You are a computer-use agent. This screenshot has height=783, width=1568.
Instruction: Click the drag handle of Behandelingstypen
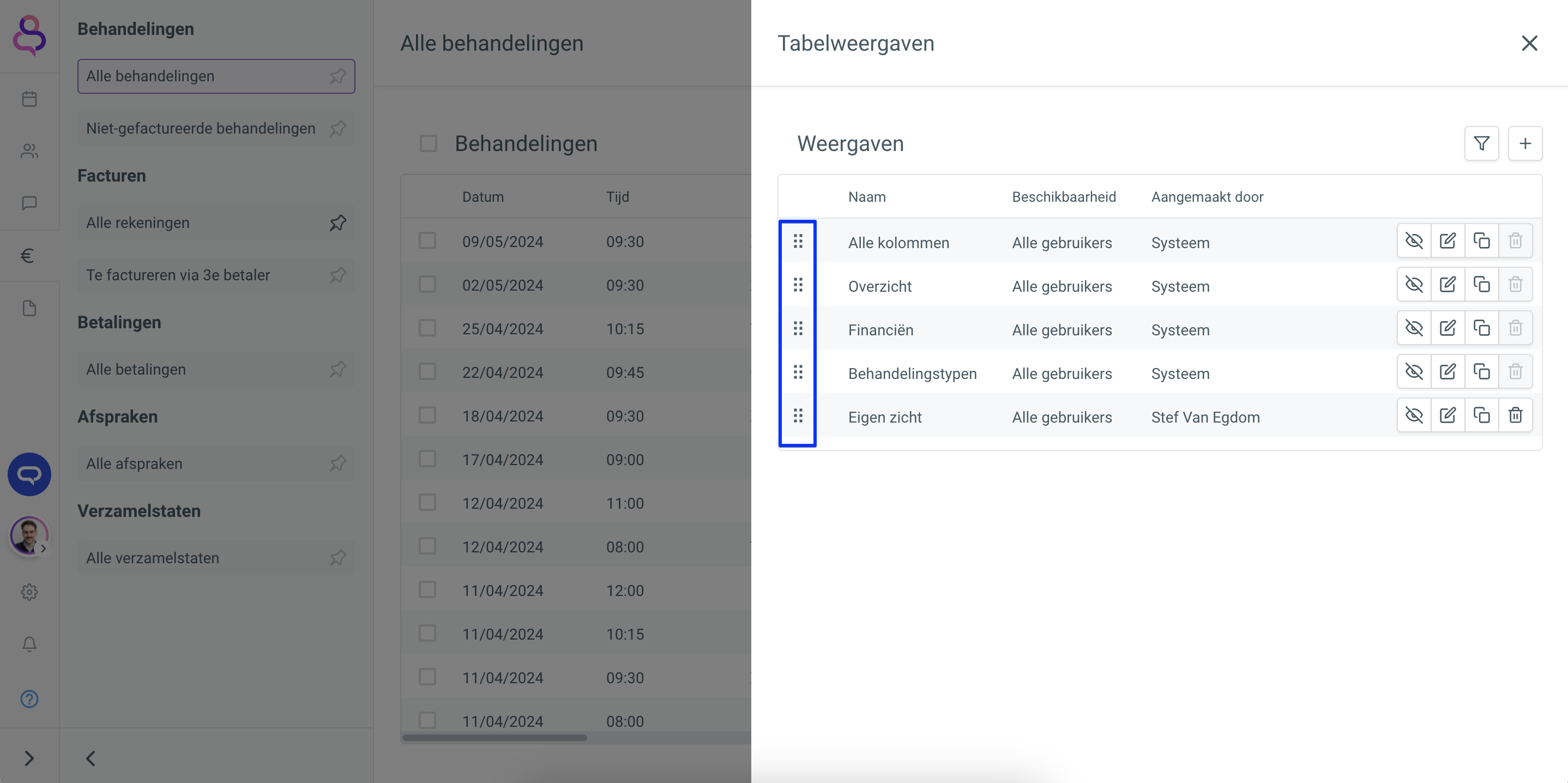click(798, 372)
